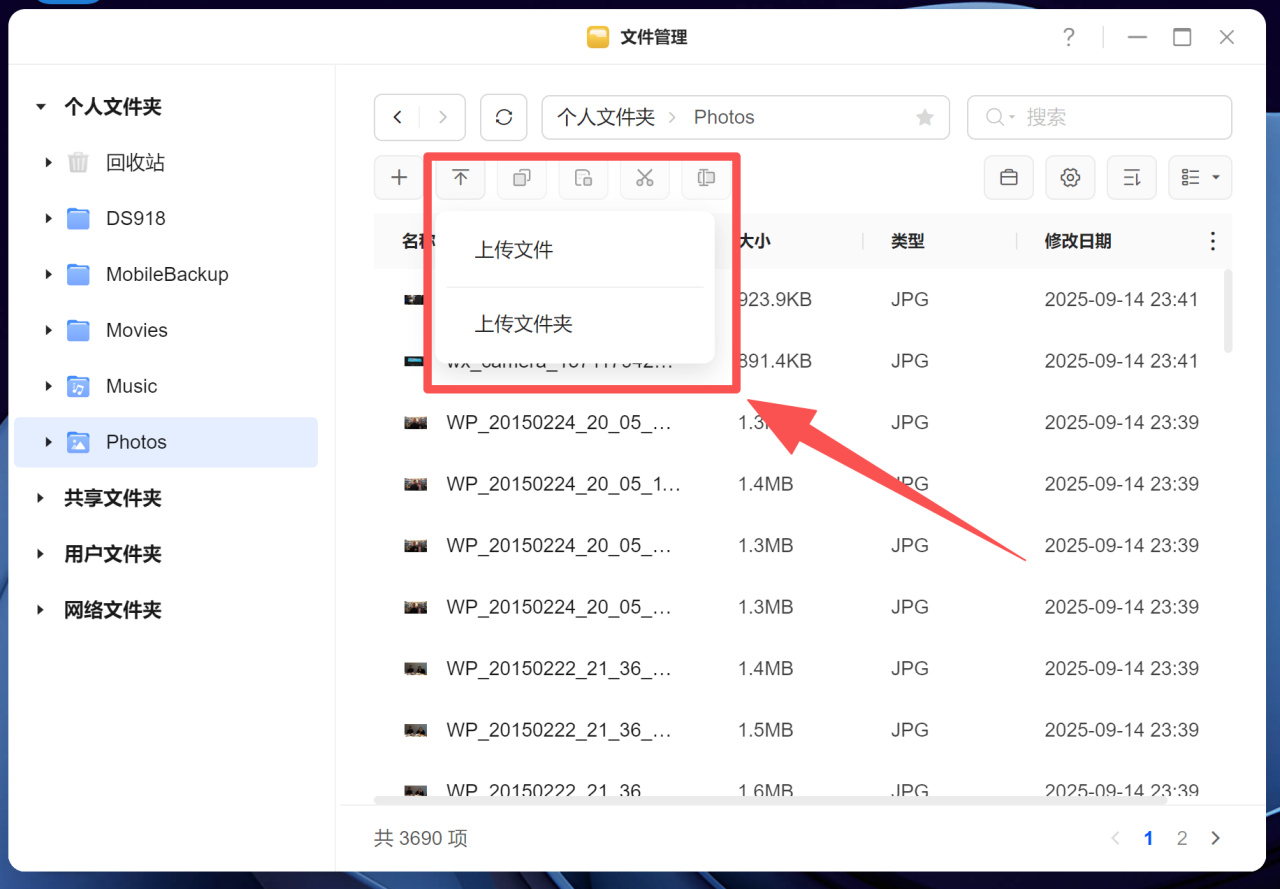Click the horizontal scrollbar below file list
This screenshot has width=1280, height=889.
tap(770, 800)
